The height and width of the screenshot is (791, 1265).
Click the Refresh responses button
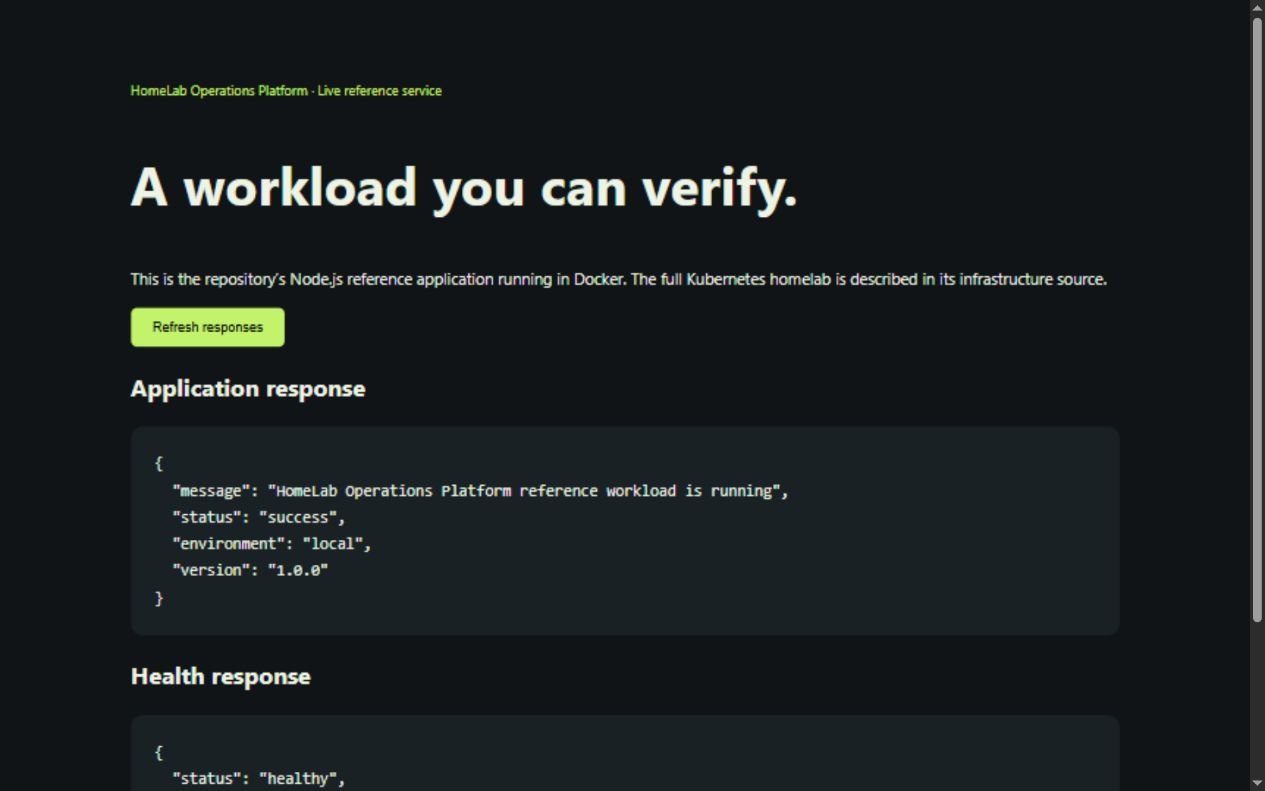coord(207,327)
